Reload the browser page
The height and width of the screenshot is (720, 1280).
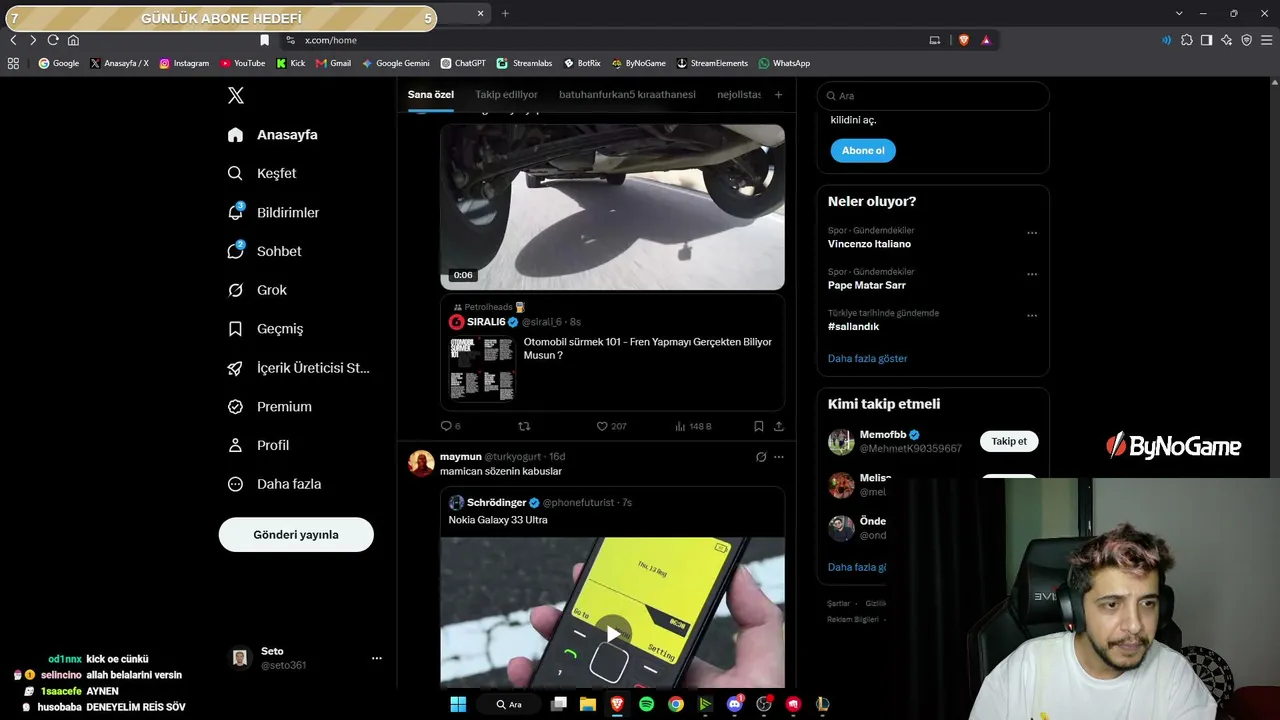tap(53, 40)
